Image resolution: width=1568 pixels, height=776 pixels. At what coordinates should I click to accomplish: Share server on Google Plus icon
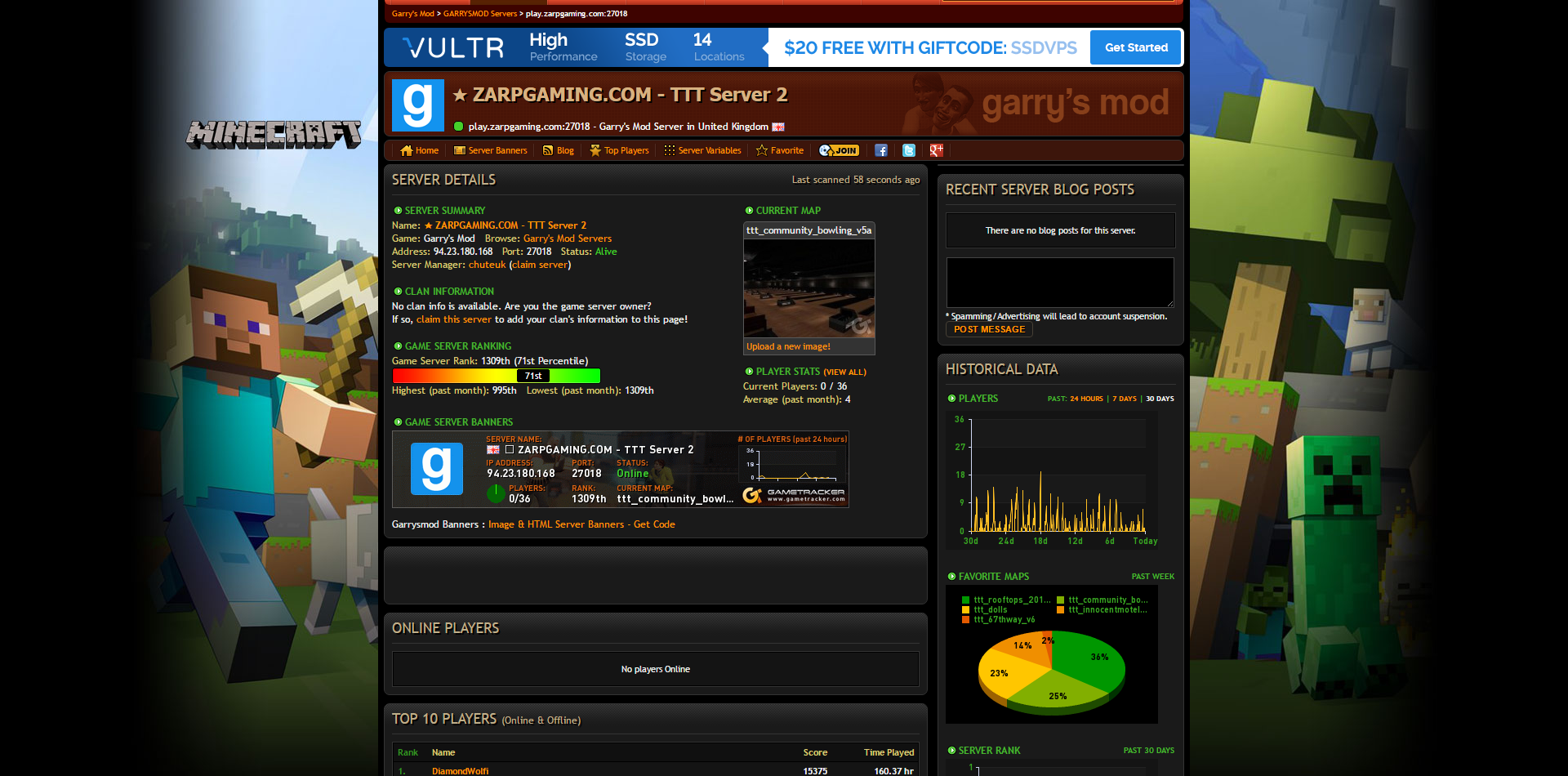937,150
